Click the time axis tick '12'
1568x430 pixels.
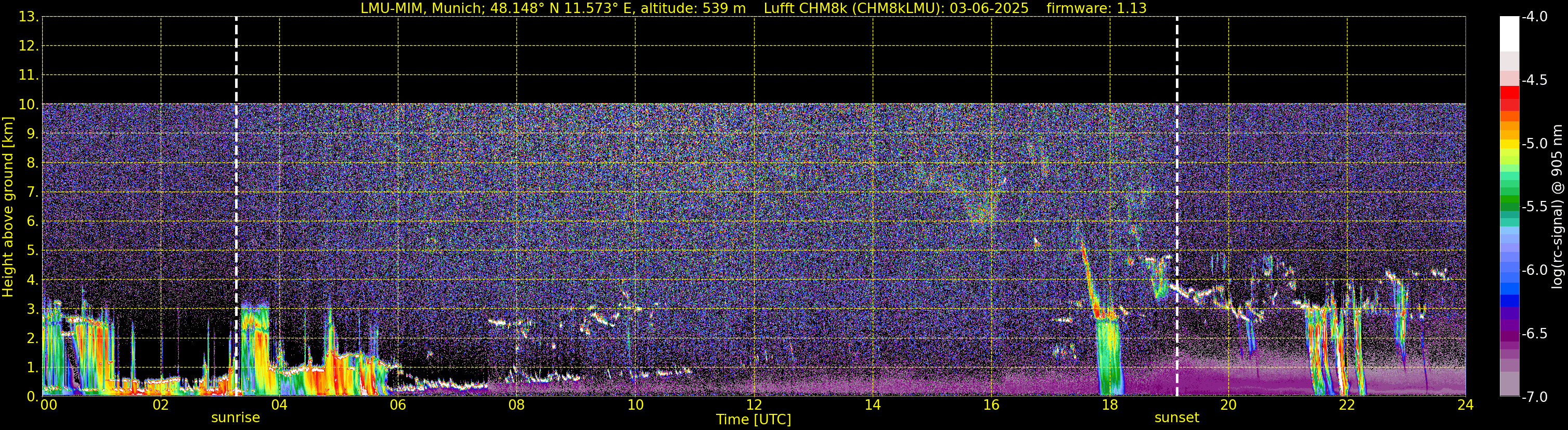pyautogui.click(x=754, y=405)
